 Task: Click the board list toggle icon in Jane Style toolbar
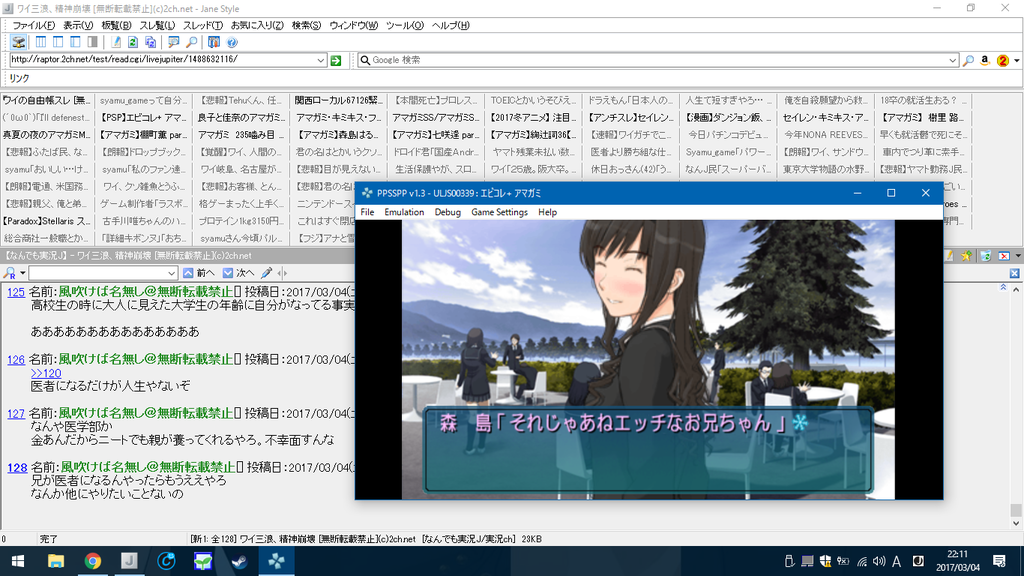pos(18,42)
